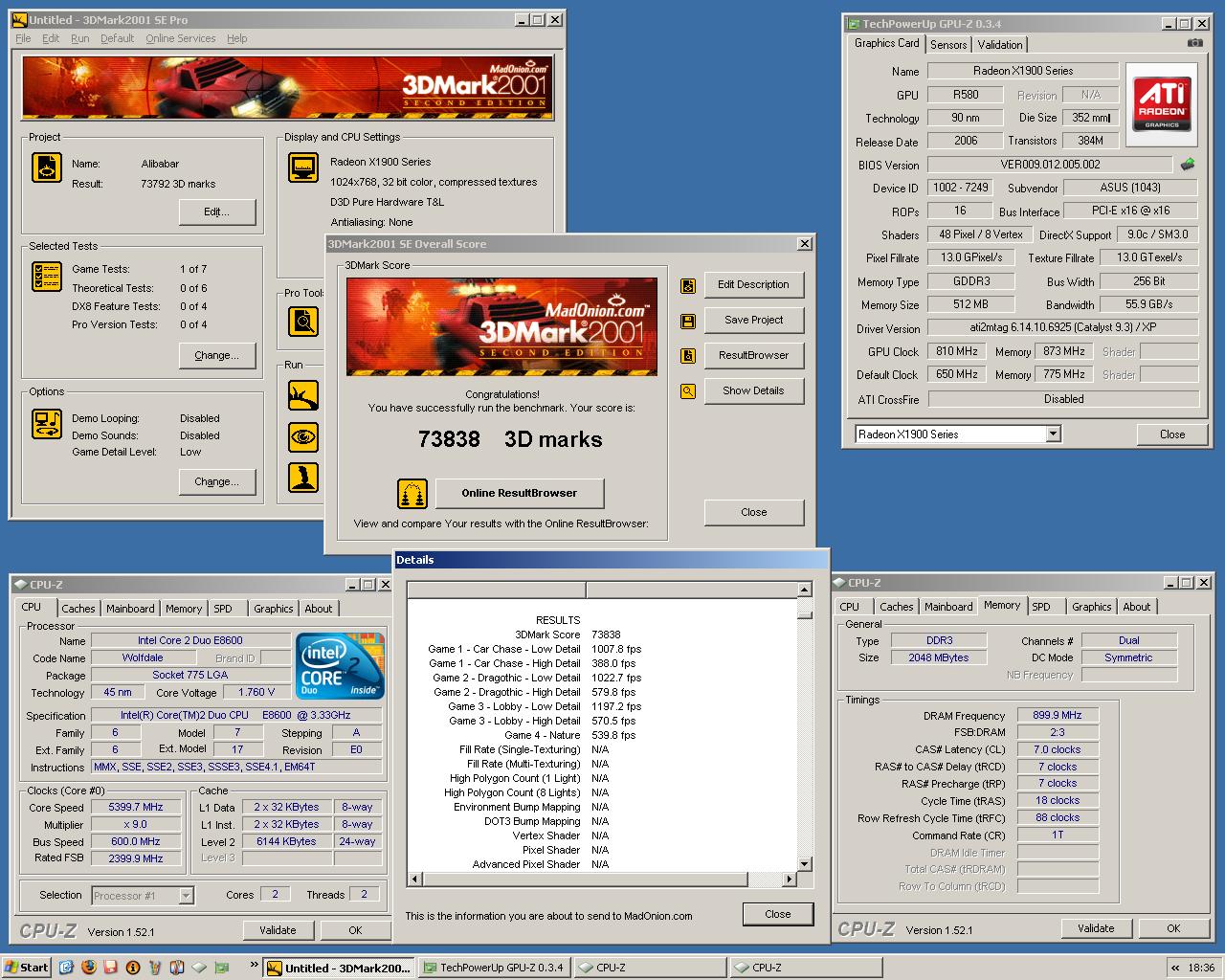Click the first quick launch icon beside Start
The height and width of the screenshot is (980, 1225).
click(x=66, y=968)
